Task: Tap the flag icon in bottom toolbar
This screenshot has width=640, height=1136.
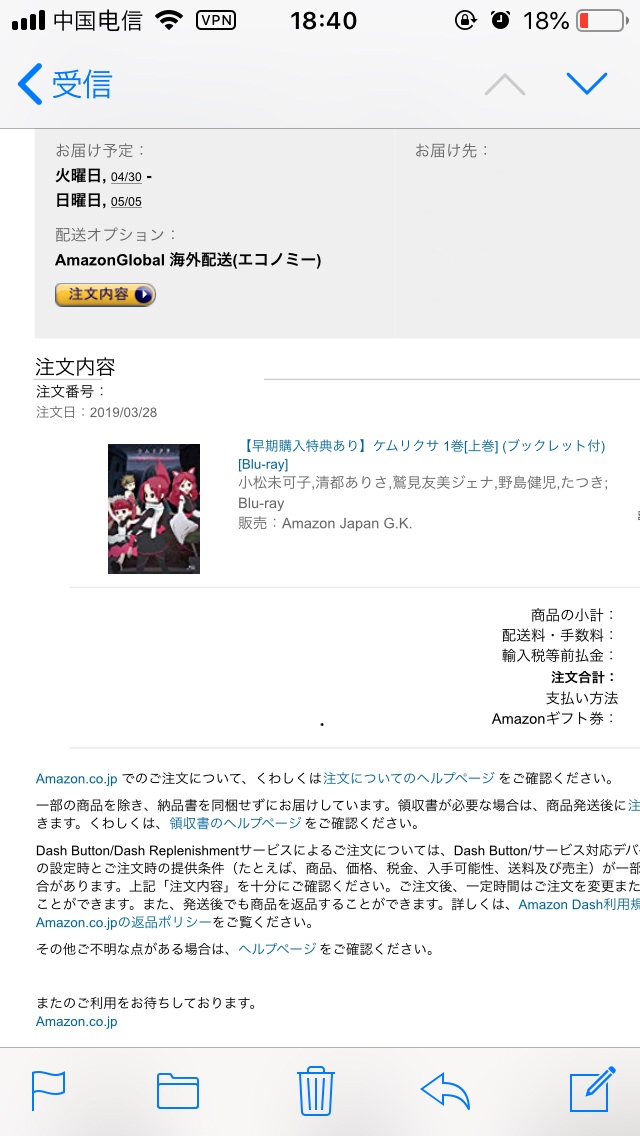Action: [x=49, y=1090]
